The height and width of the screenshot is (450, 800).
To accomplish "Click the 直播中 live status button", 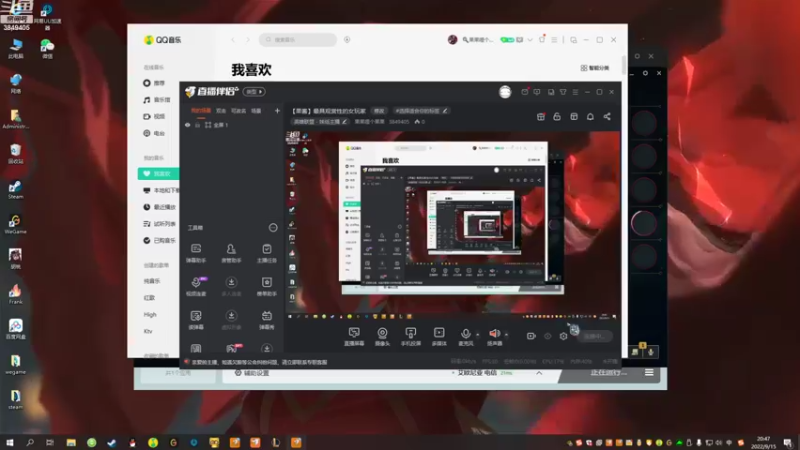I will (x=594, y=336).
